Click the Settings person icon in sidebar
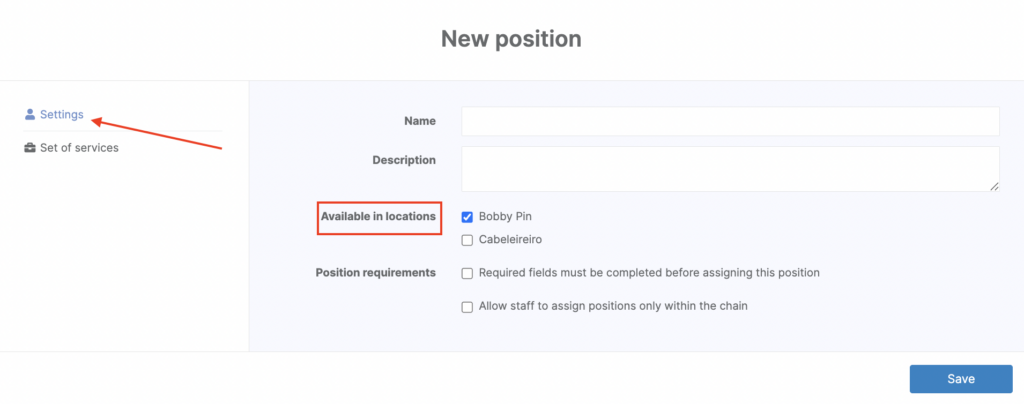Image resolution: width=1024 pixels, height=404 pixels. 30,115
